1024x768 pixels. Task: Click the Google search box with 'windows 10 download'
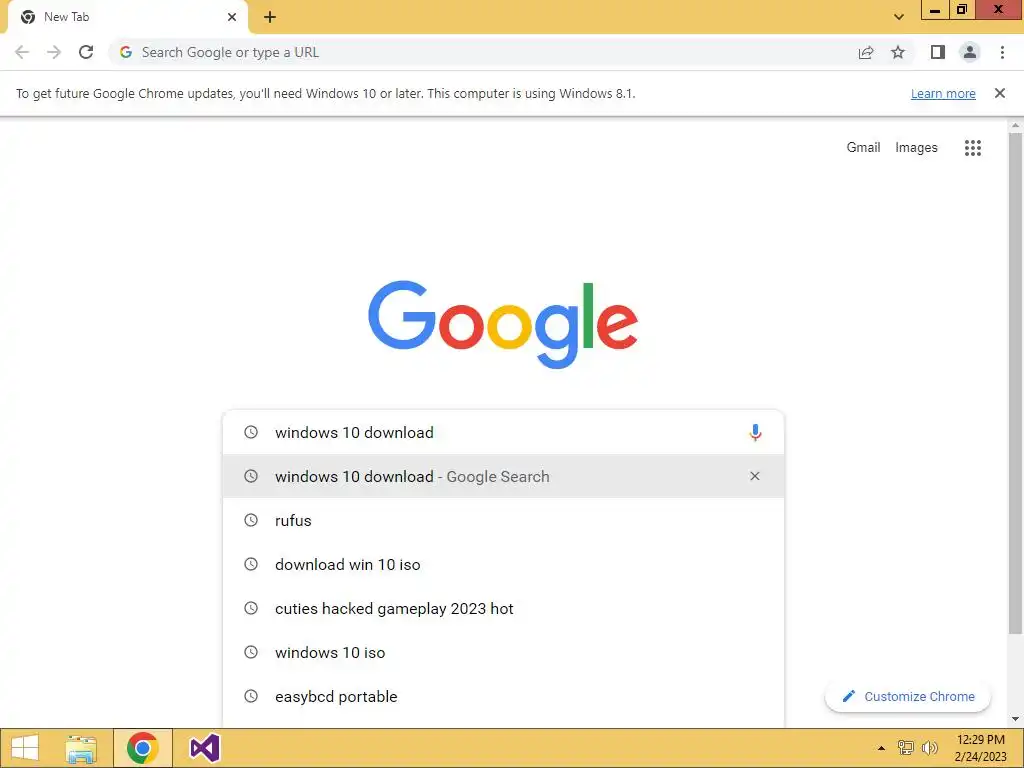pos(503,432)
